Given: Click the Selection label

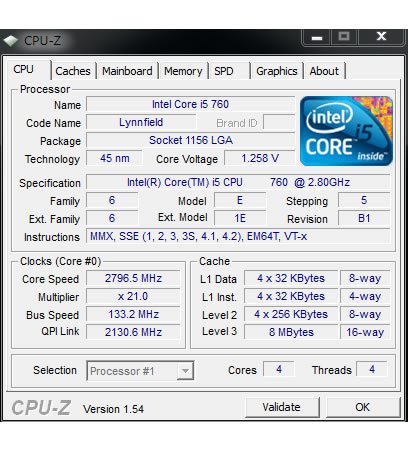Looking at the screenshot, I should pos(55,370).
